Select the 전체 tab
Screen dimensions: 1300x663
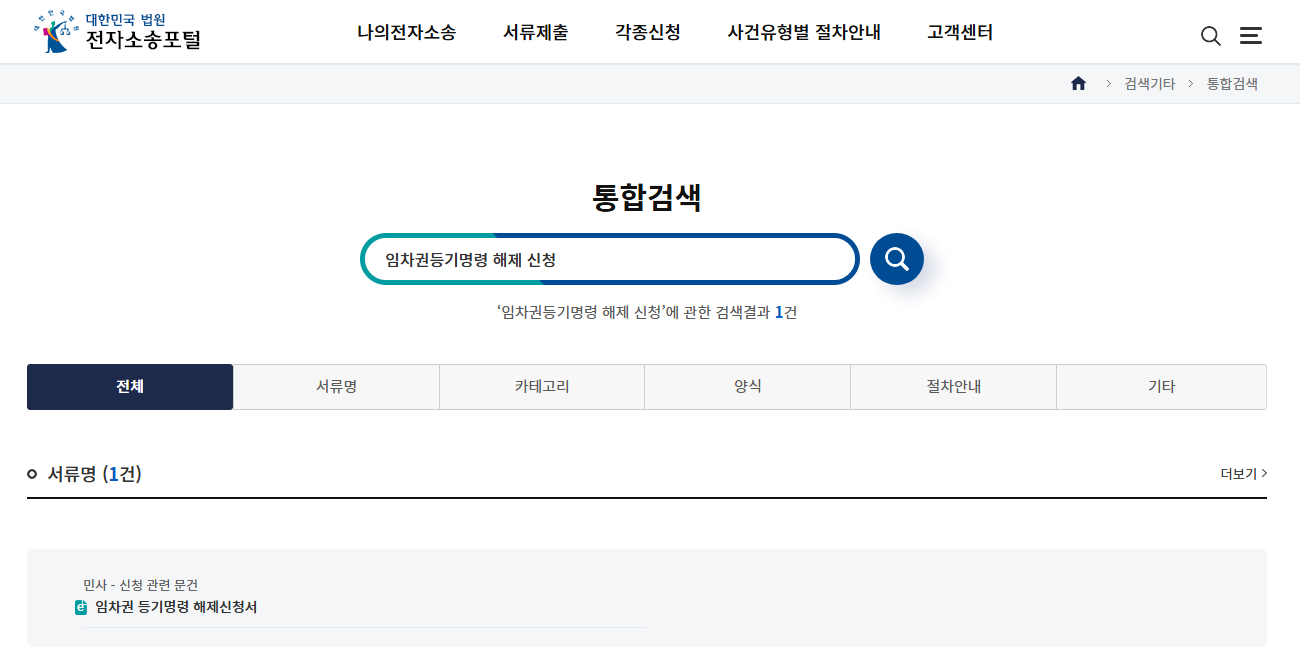(x=129, y=386)
